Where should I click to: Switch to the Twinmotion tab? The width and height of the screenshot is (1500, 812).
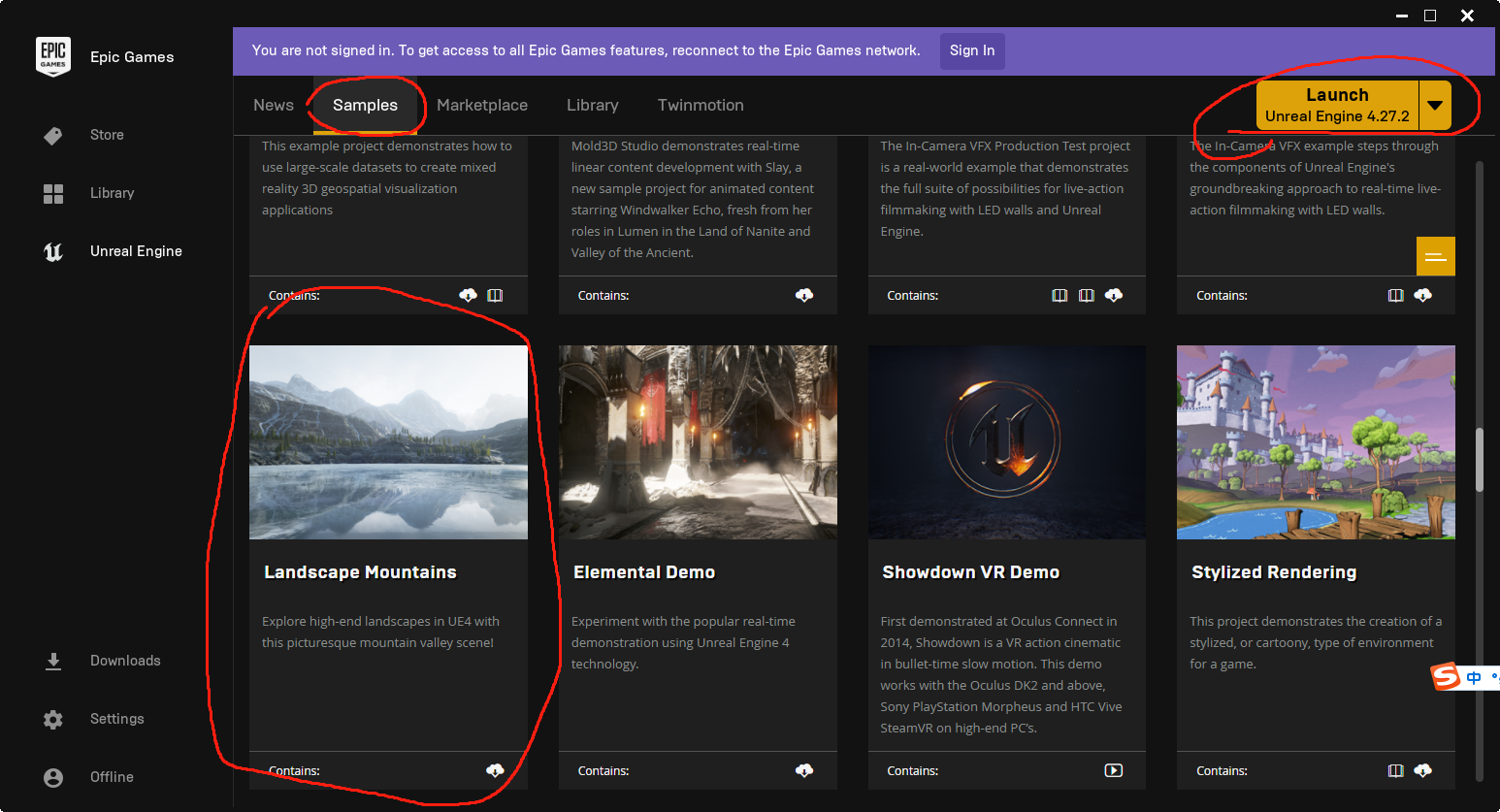pos(701,105)
